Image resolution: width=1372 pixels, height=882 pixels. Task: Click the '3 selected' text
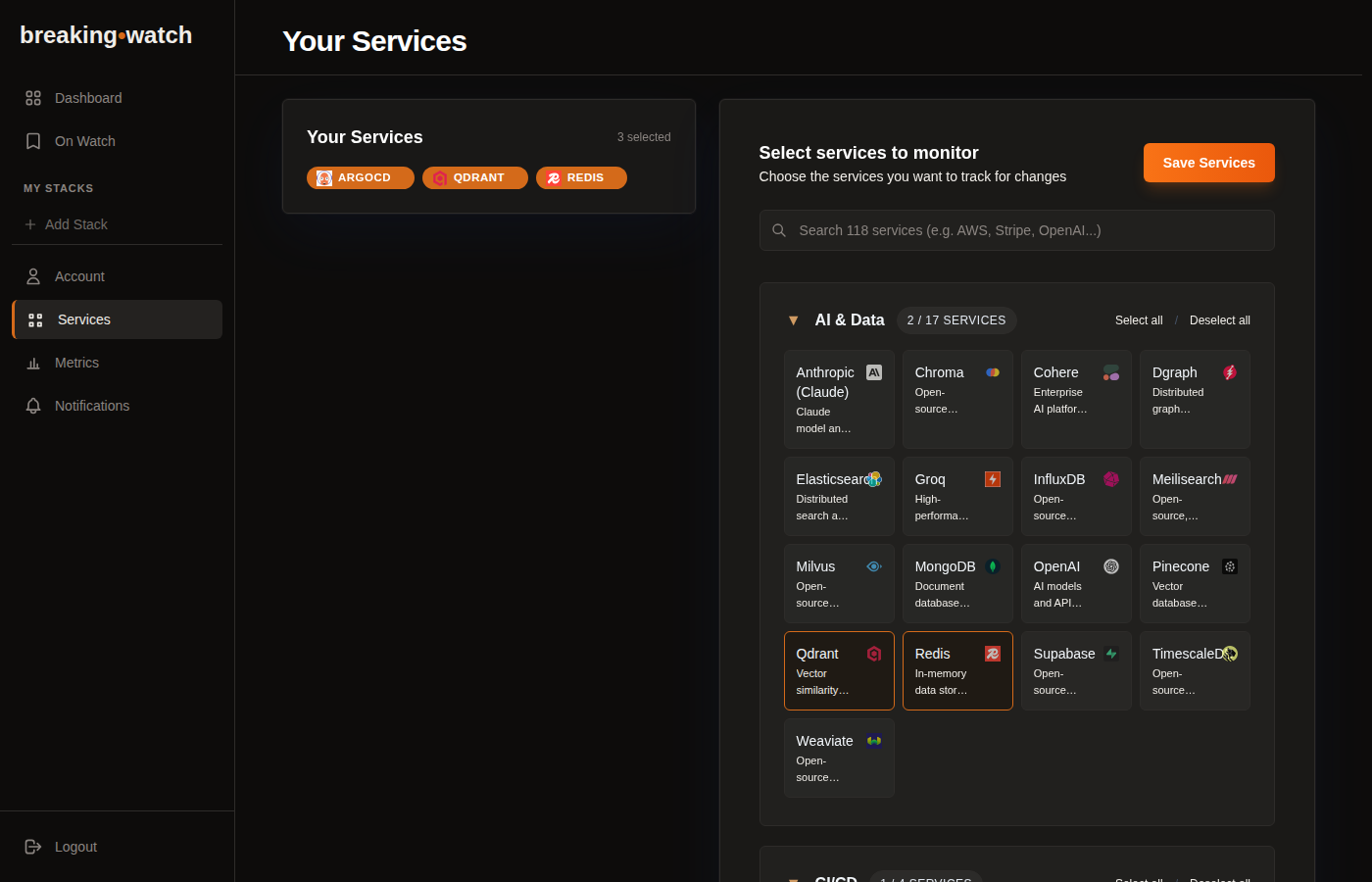[x=644, y=137]
